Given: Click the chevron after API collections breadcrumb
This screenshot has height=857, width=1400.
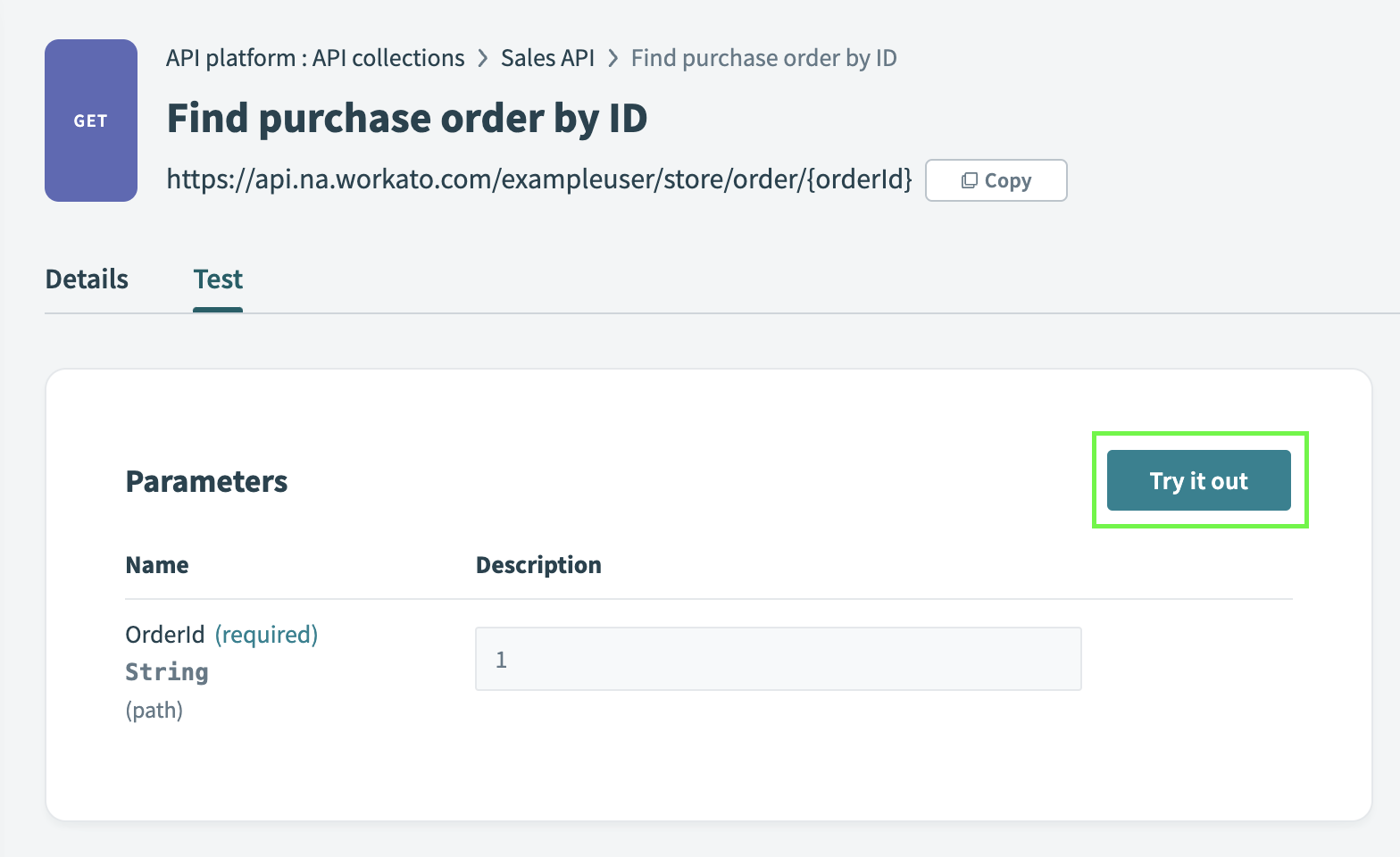Looking at the screenshot, I should point(482,57).
